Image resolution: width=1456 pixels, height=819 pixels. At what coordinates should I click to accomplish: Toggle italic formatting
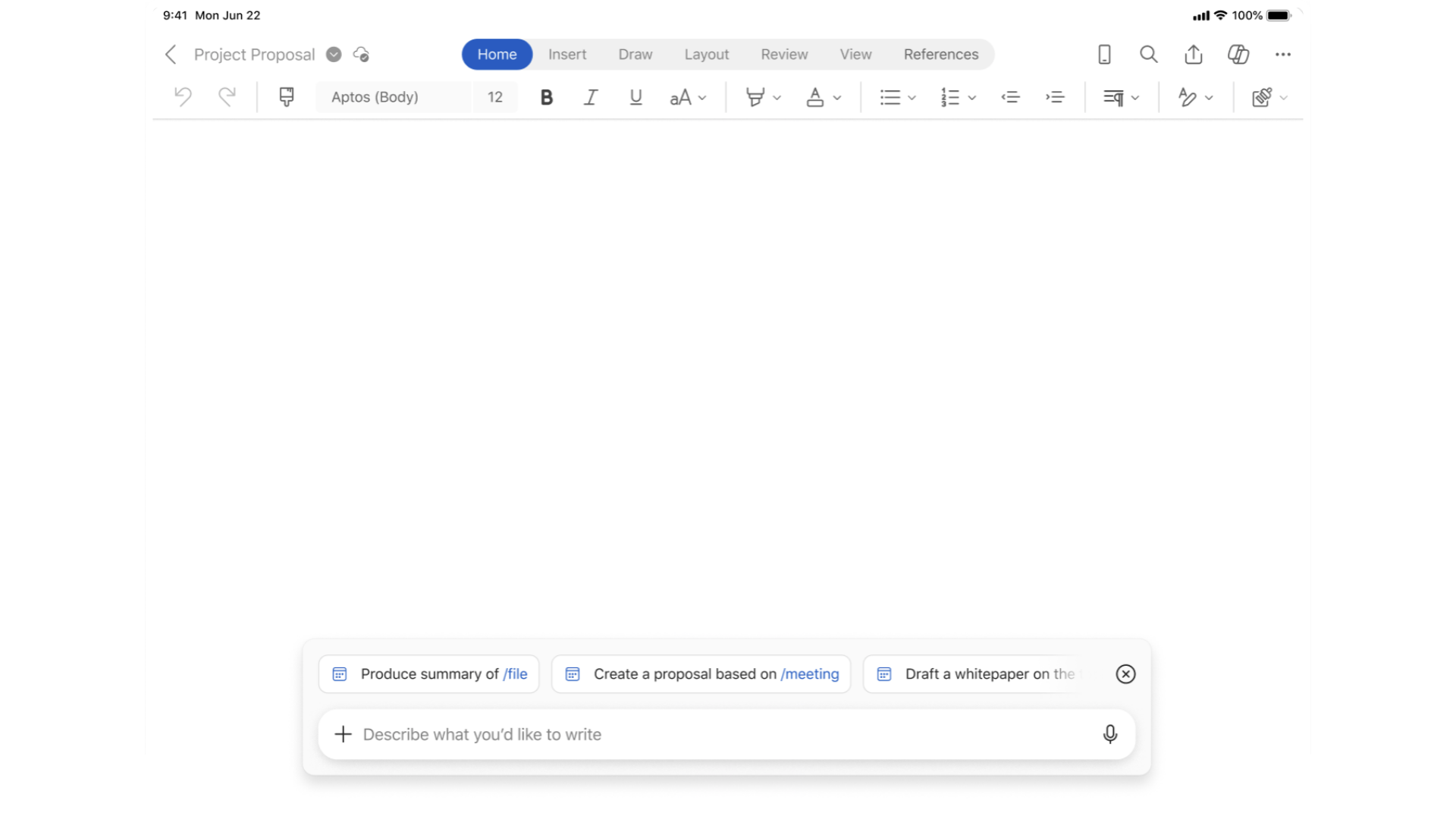click(x=591, y=97)
